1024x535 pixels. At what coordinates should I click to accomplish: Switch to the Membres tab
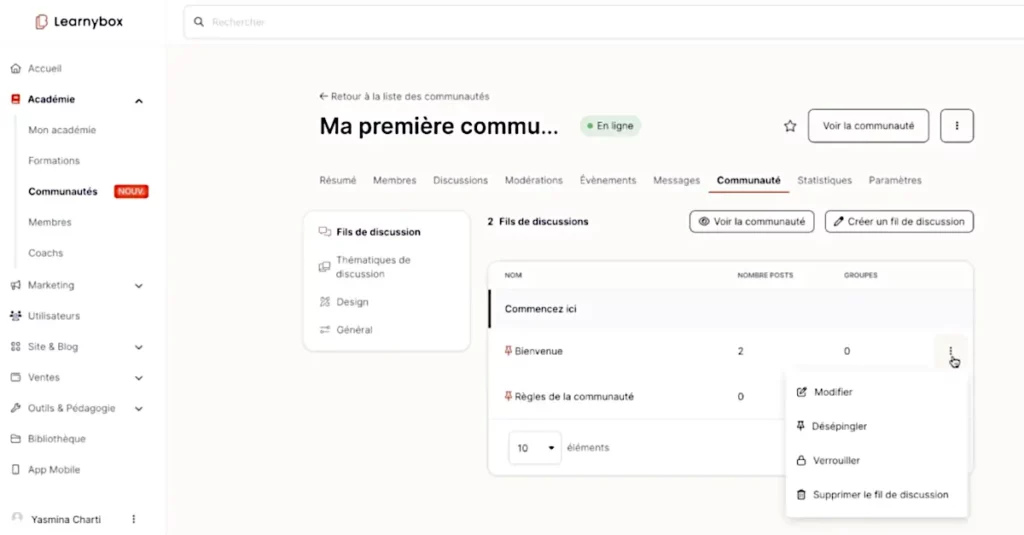coord(394,180)
